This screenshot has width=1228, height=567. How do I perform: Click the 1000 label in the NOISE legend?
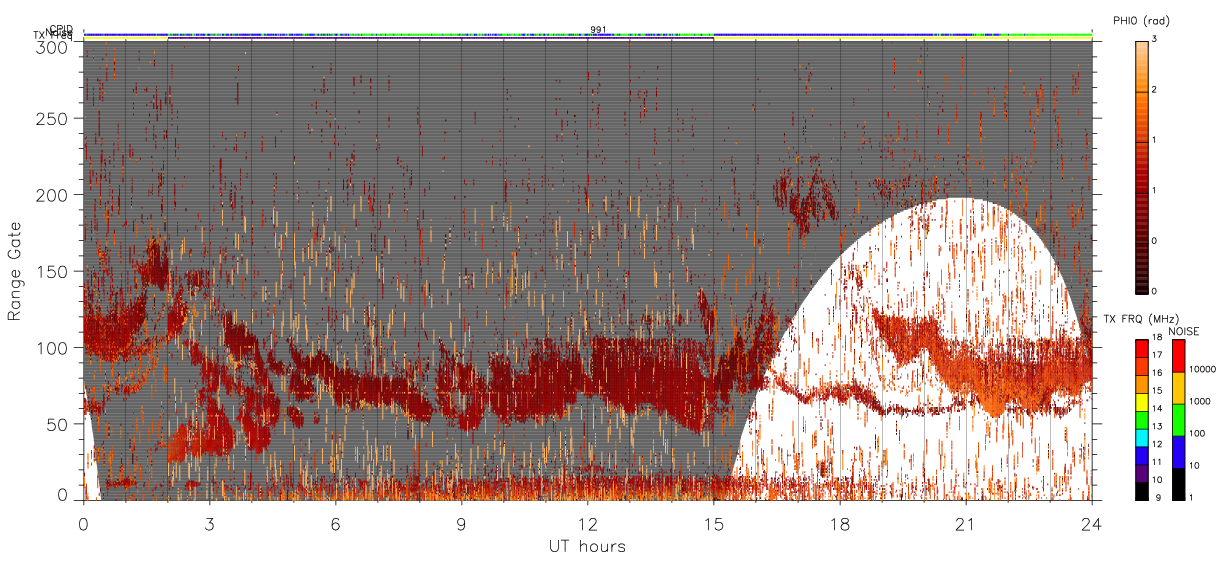[x=1201, y=401]
